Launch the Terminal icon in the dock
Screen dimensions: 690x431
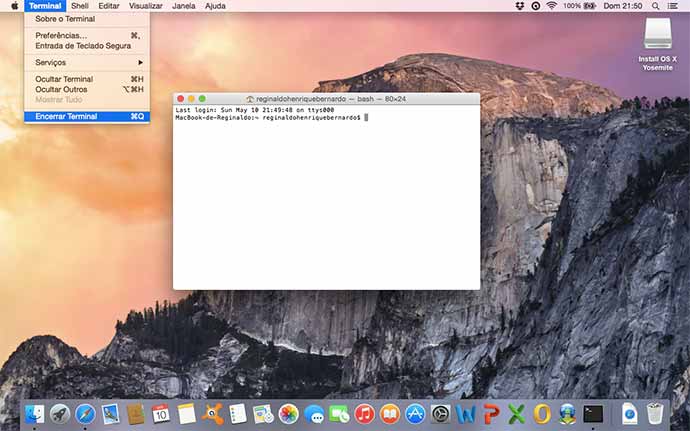[593, 413]
